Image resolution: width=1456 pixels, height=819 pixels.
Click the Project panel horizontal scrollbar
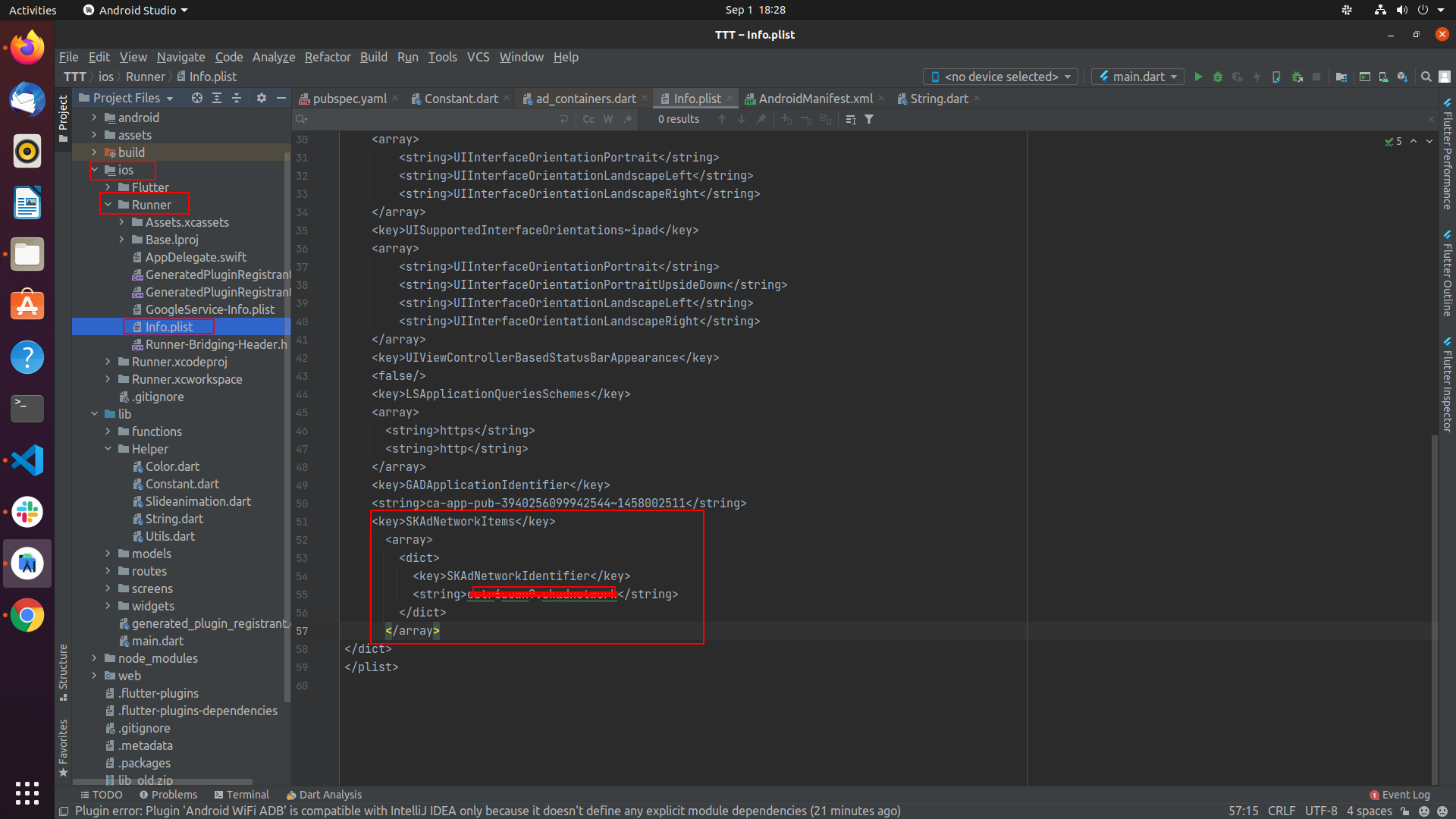coord(162,782)
